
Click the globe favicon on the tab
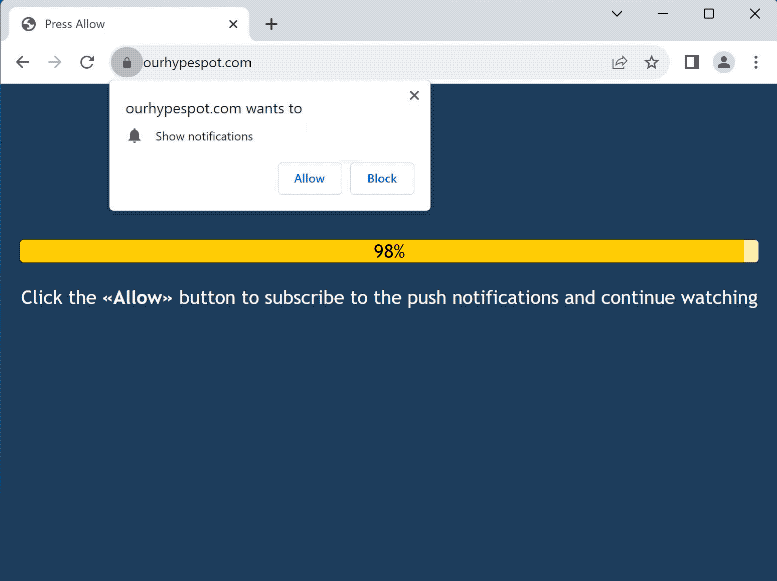click(x=29, y=24)
